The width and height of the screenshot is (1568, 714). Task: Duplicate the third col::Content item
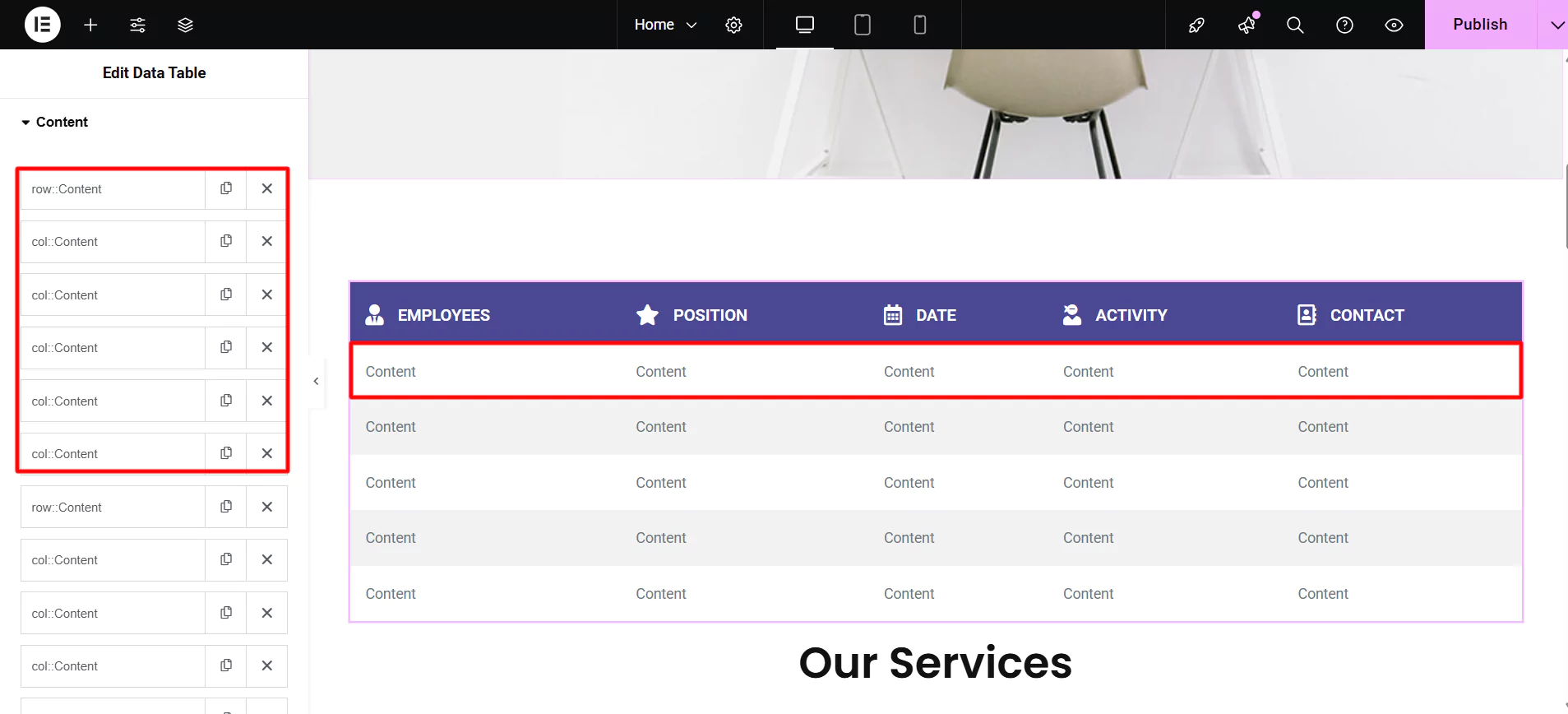point(226,347)
